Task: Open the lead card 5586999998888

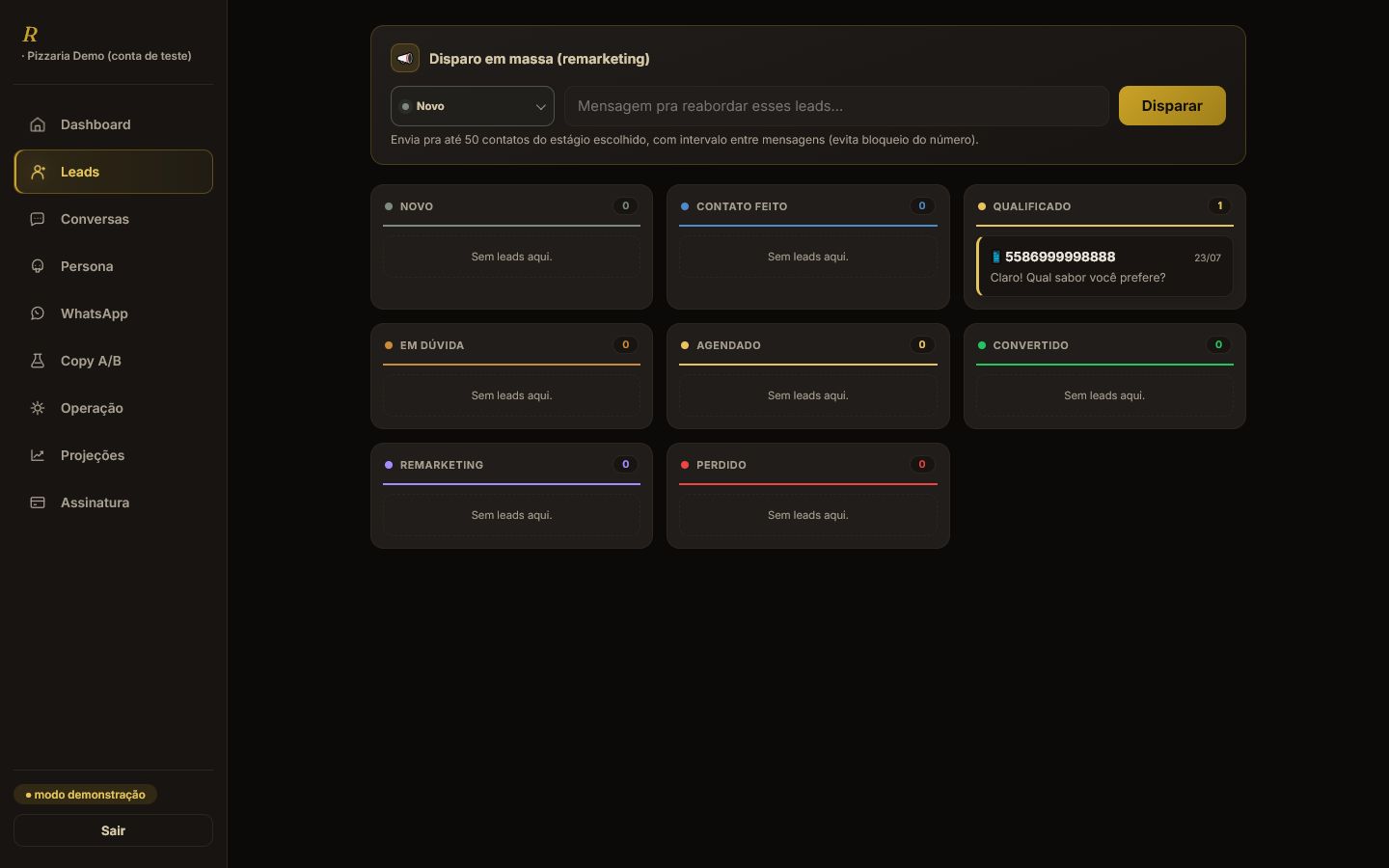Action: click(x=1104, y=266)
